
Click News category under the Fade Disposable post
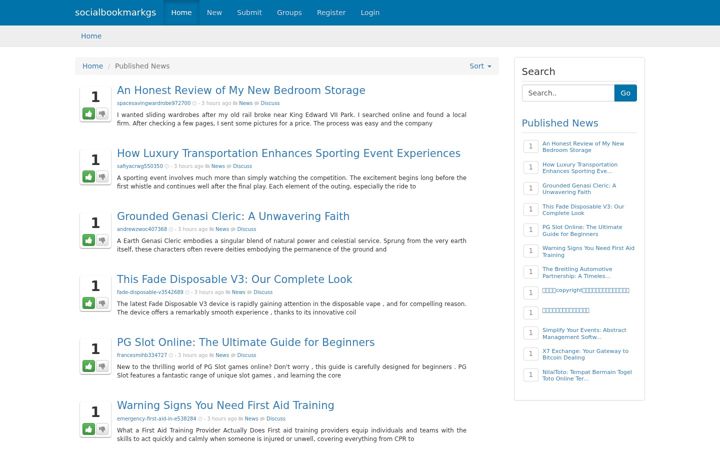tap(238, 292)
